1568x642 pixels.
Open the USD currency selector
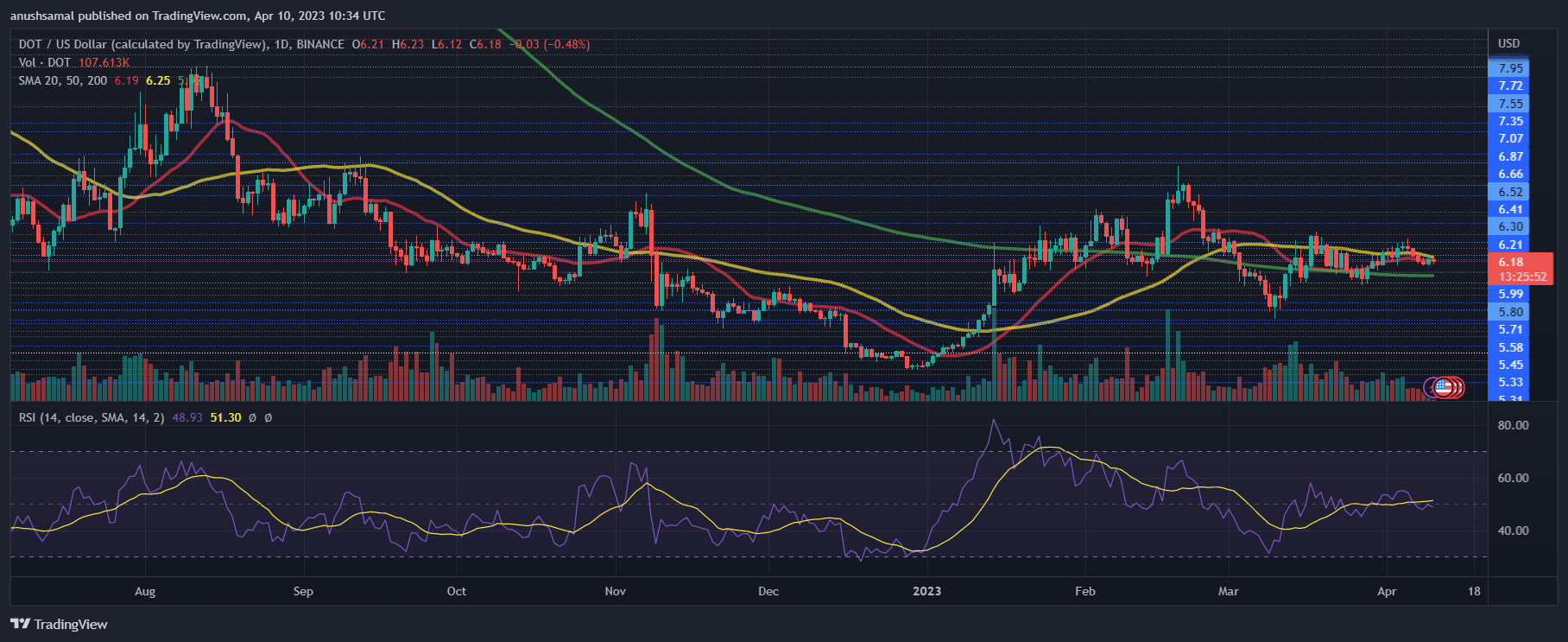1508,43
